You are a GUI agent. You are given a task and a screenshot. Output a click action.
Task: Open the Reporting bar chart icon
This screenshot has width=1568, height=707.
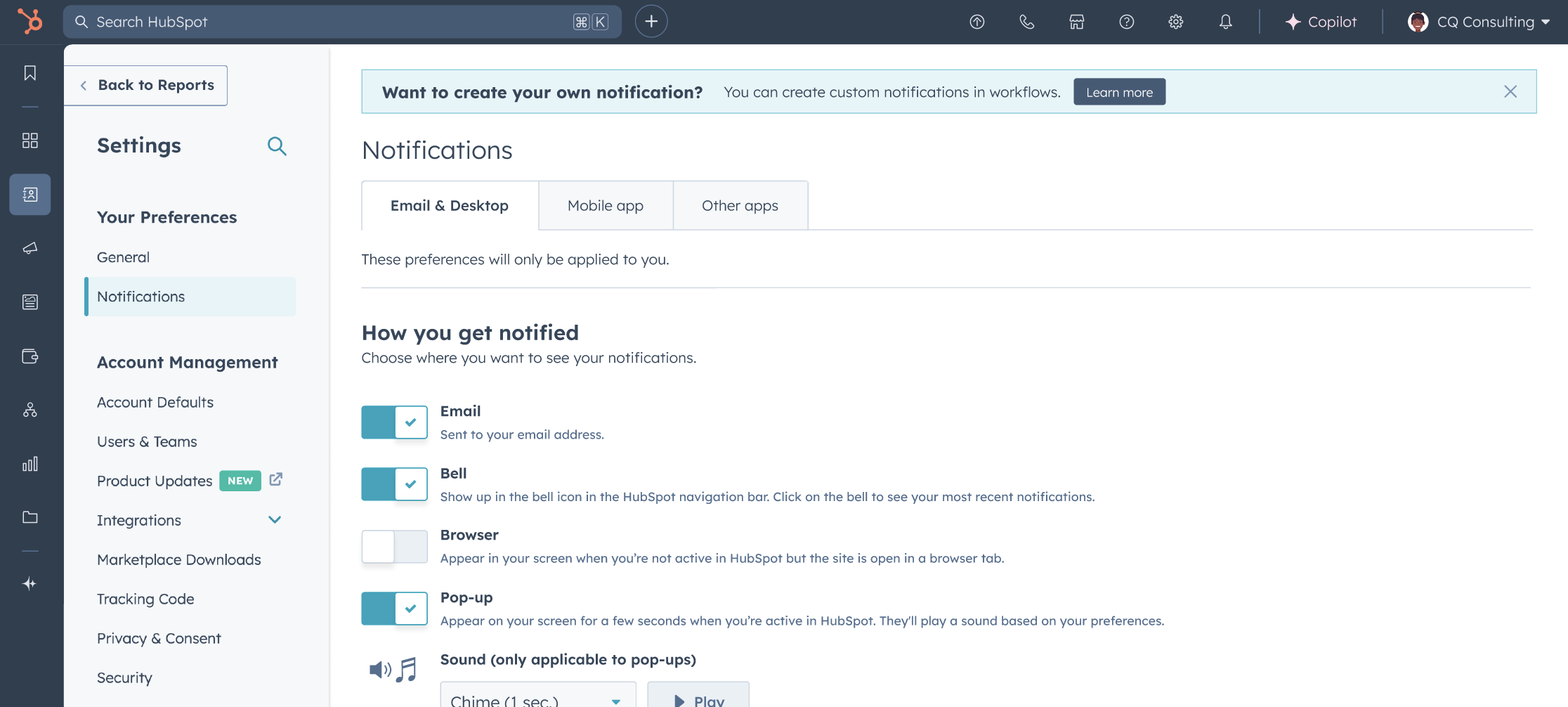point(30,464)
